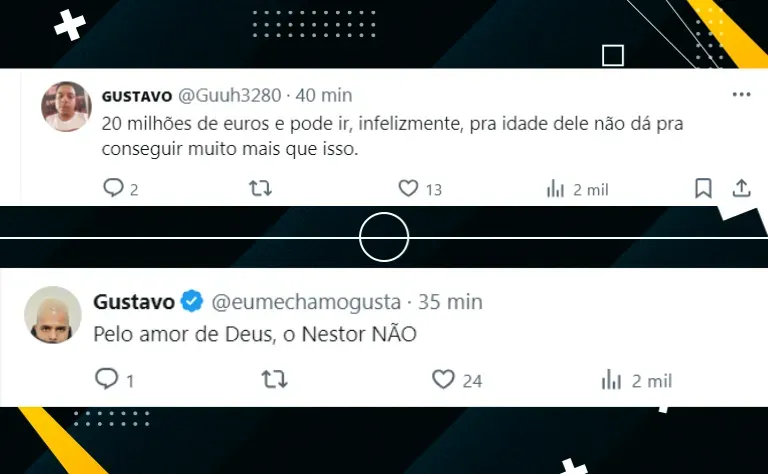Open the three-dot menu on first tweet

point(741,95)
